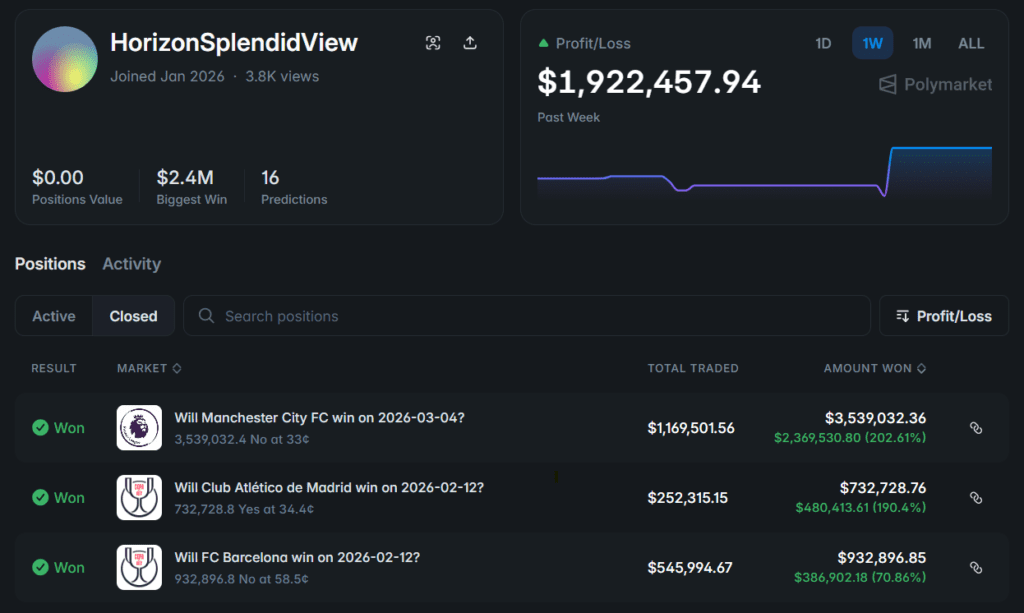Open the Profit/Loss sort dropdown
The height and width of the screenshot is (613, 1024).
[943, 316]
